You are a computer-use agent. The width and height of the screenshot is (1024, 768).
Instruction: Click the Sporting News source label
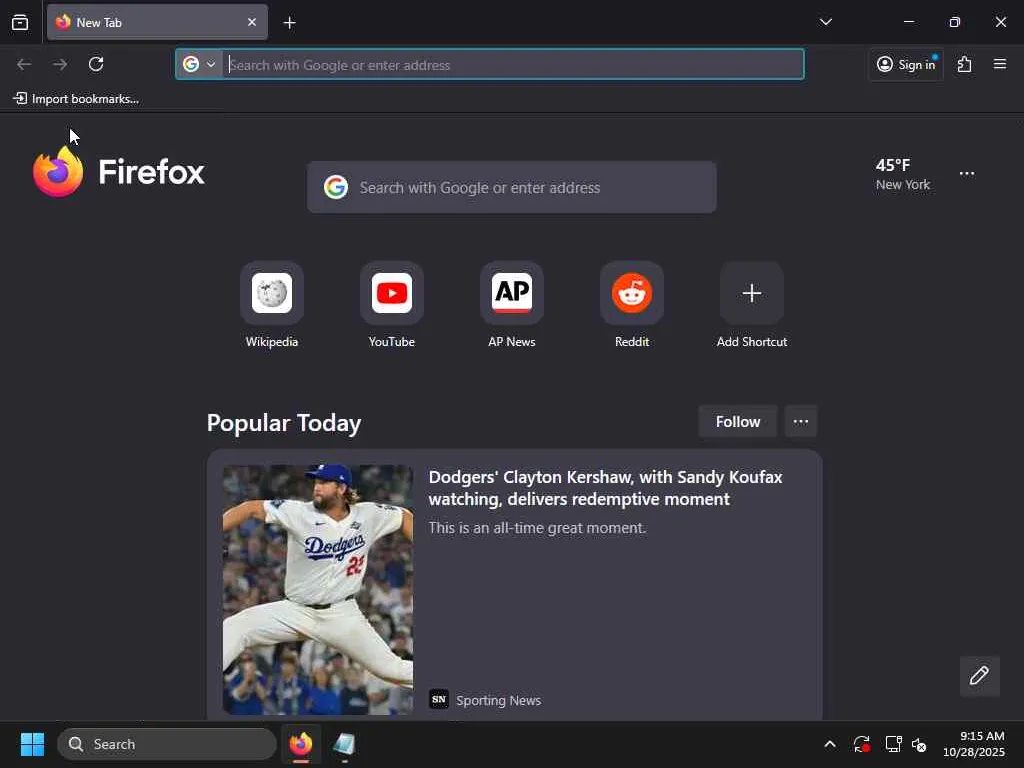pyautogui.click(x=498, y=700)
